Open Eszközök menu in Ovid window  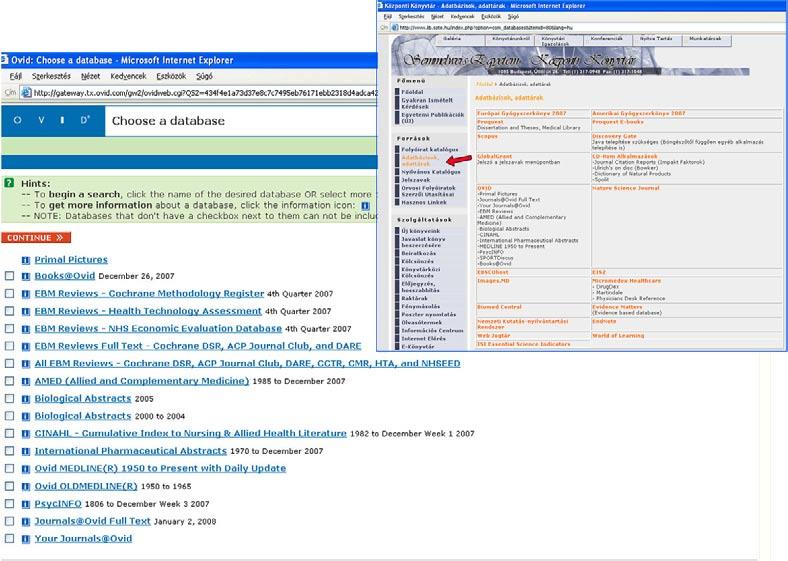click(x=171, y=76)
